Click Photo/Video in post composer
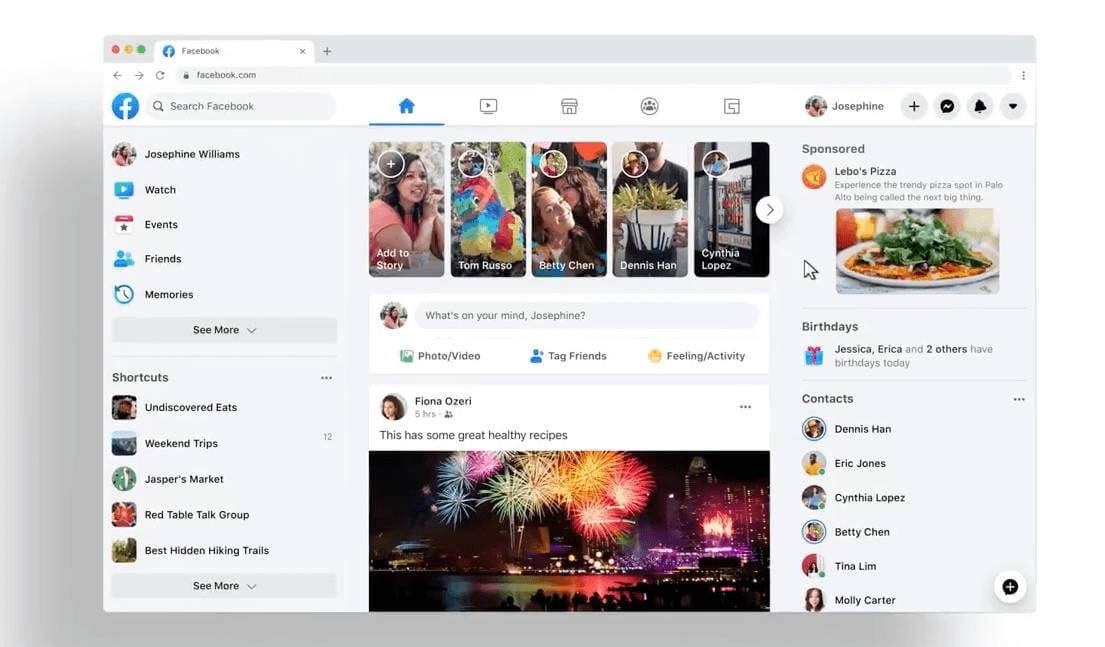Image resolution: width=1105 pixels, height=647 pixels. tap(440, 356)
